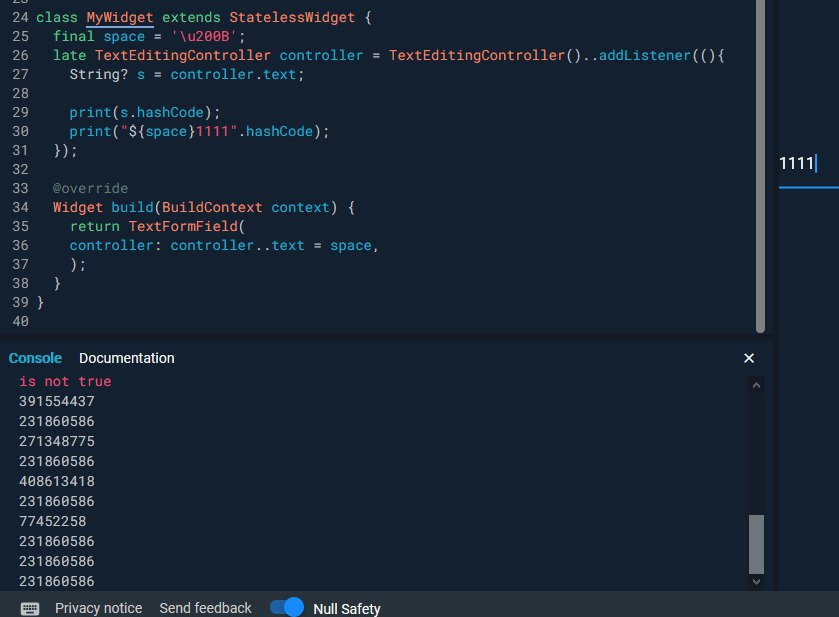This screenshot has width=839, height=617.
Task: Click 'String? s' declaration on line 27
Action: (107, 74)
